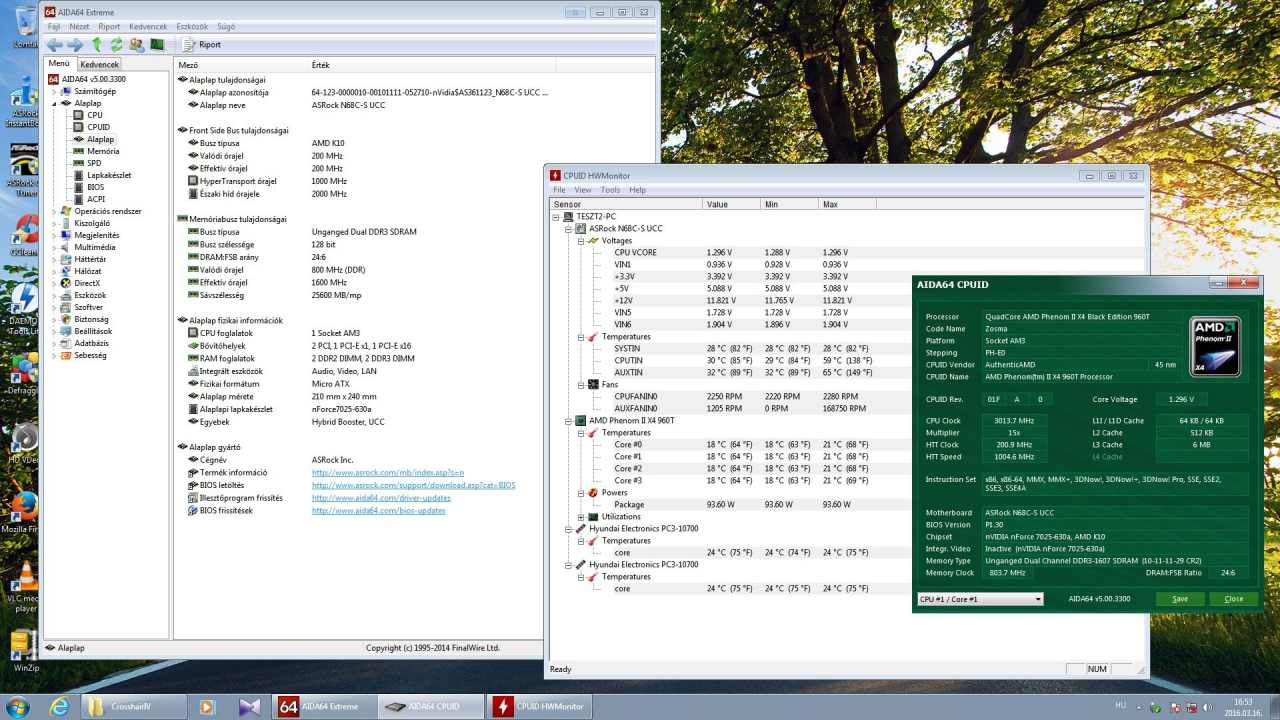Click Close button in AIDA64 CPUID
The height and width of the screenshot is (720, 1280).
[x=1234, y=599]
